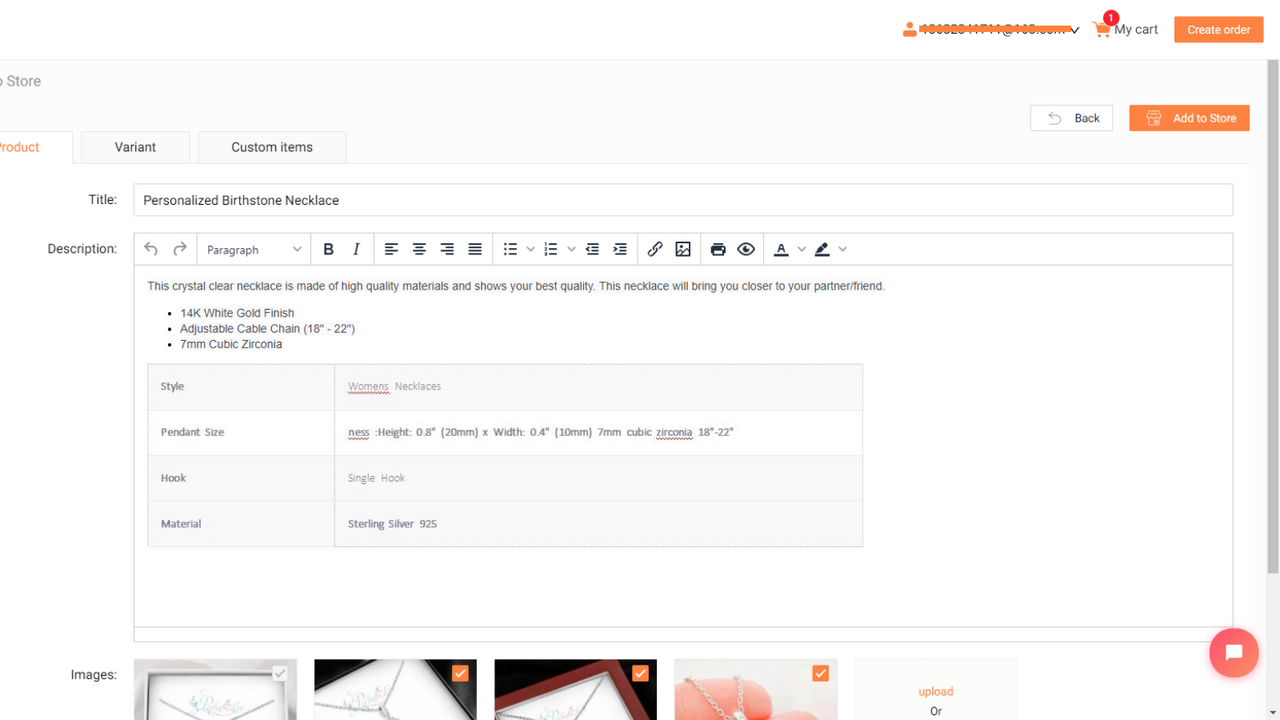Screen dimensions: 1280x720
Task: Insert an image into description
Action: click(x=683, y=249)
